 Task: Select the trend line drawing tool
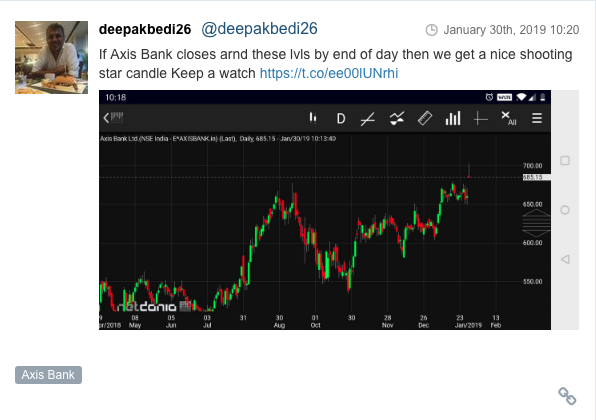368,119
